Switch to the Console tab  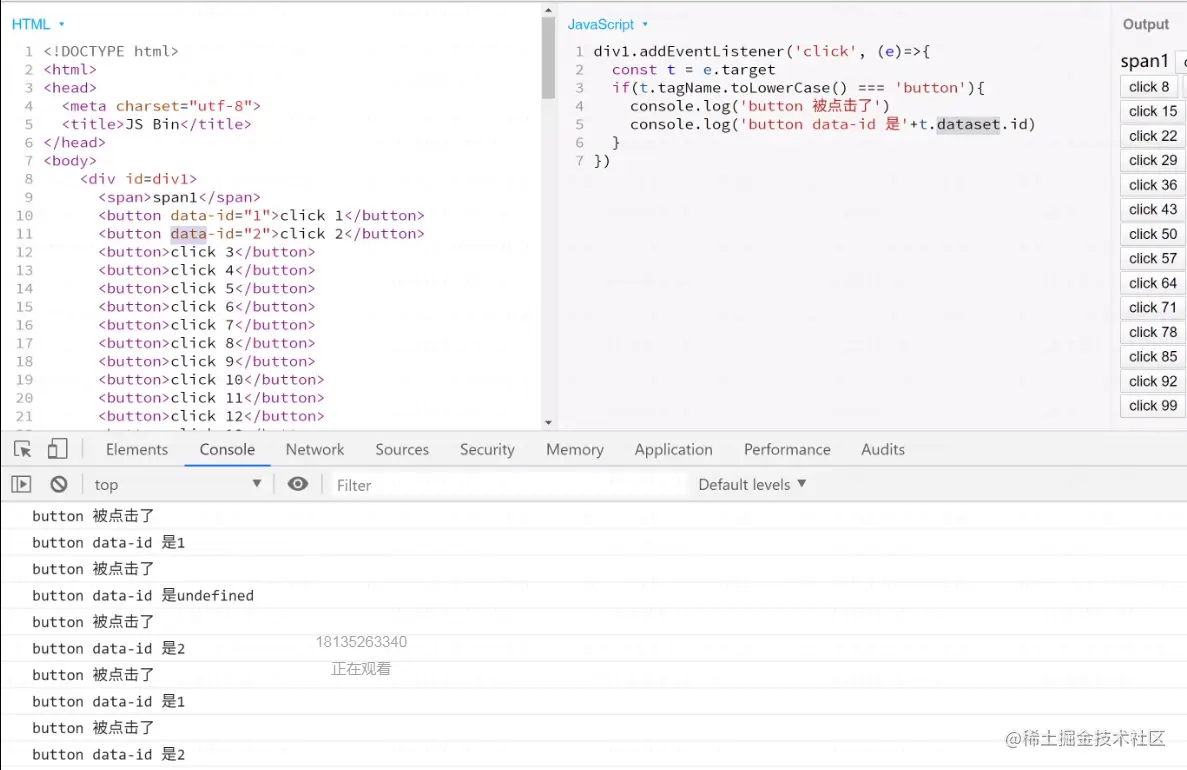227,449
